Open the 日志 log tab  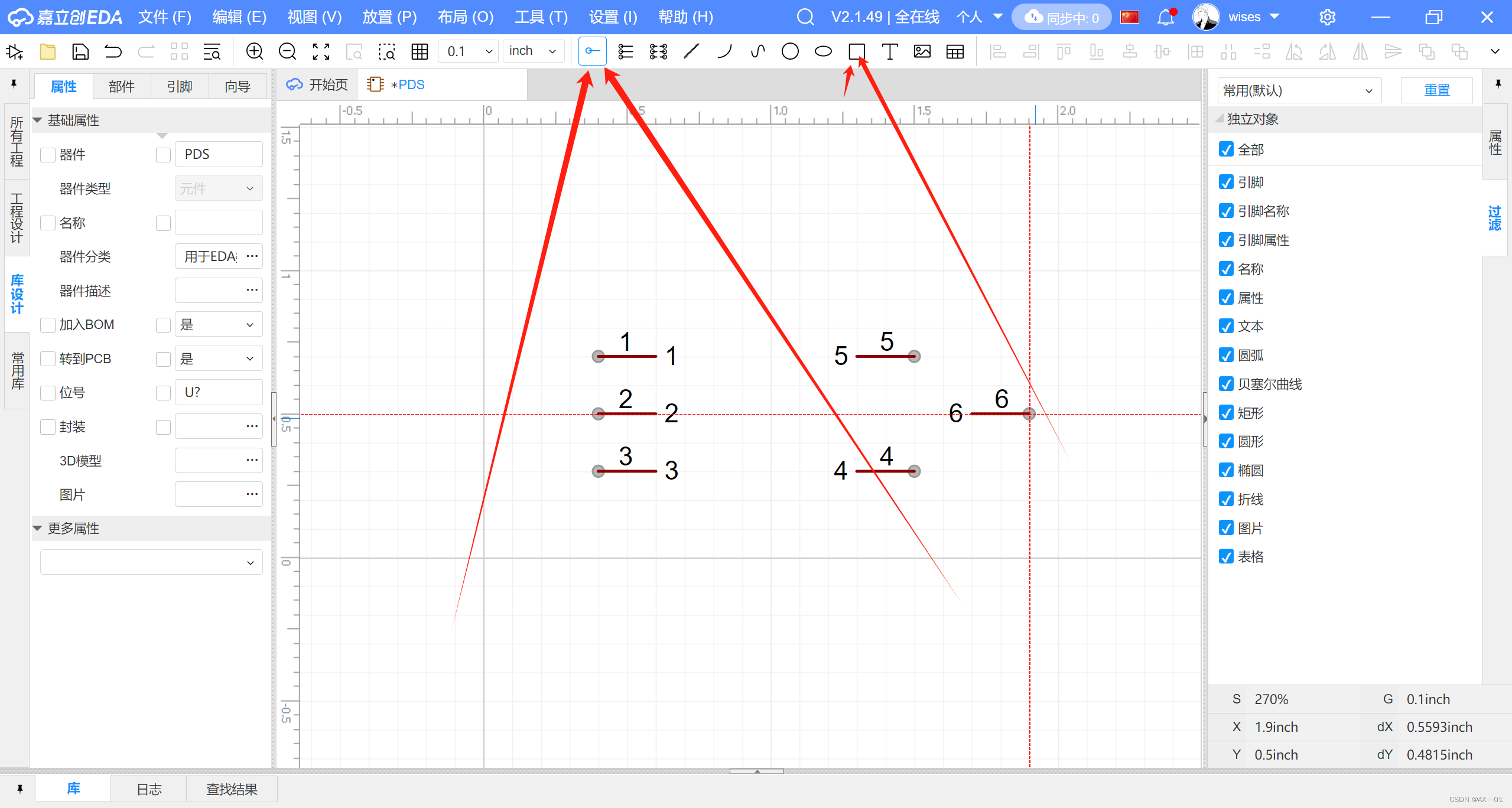tap(149, 789)
